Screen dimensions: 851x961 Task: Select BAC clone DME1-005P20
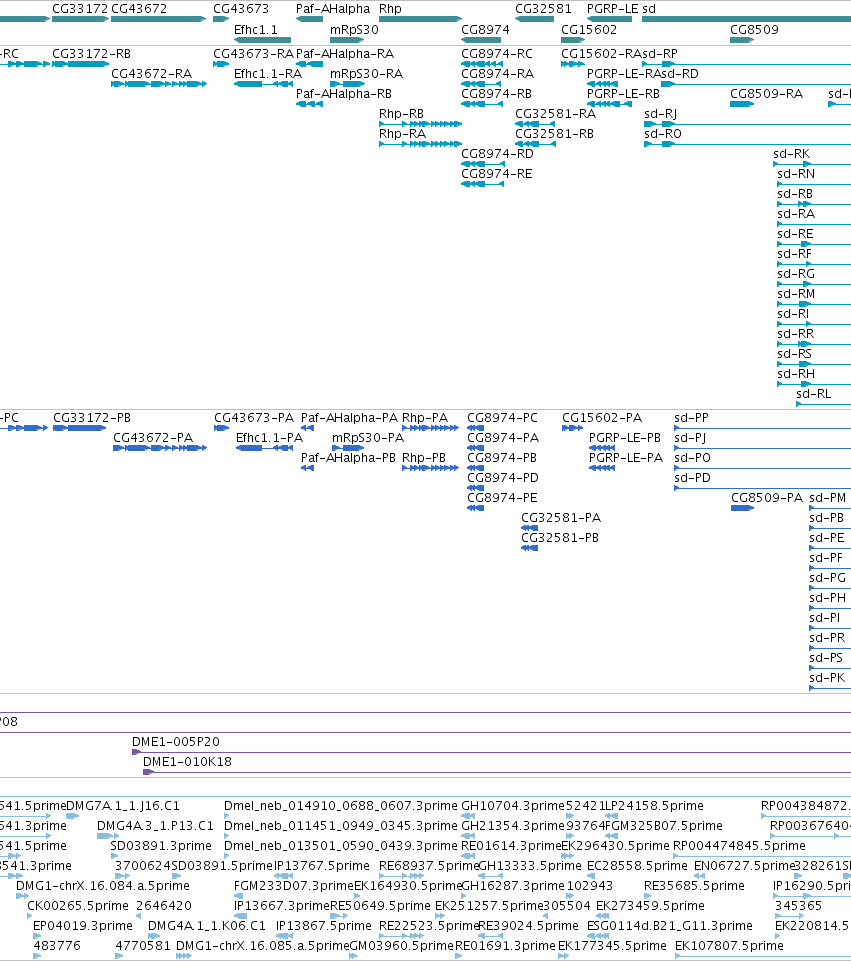click(176, 742)
